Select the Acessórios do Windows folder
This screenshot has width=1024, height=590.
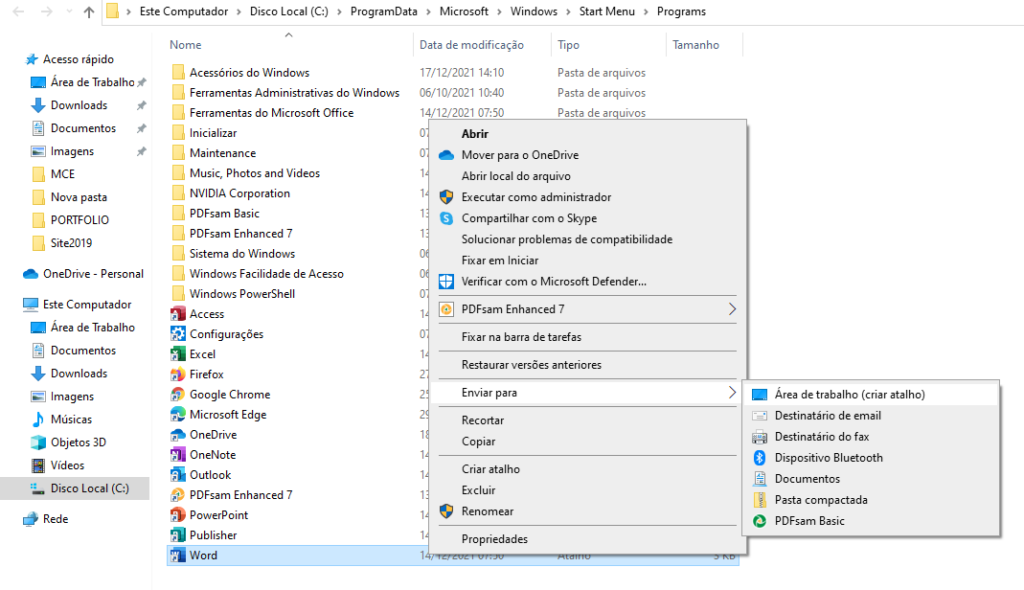pos(249,73)
